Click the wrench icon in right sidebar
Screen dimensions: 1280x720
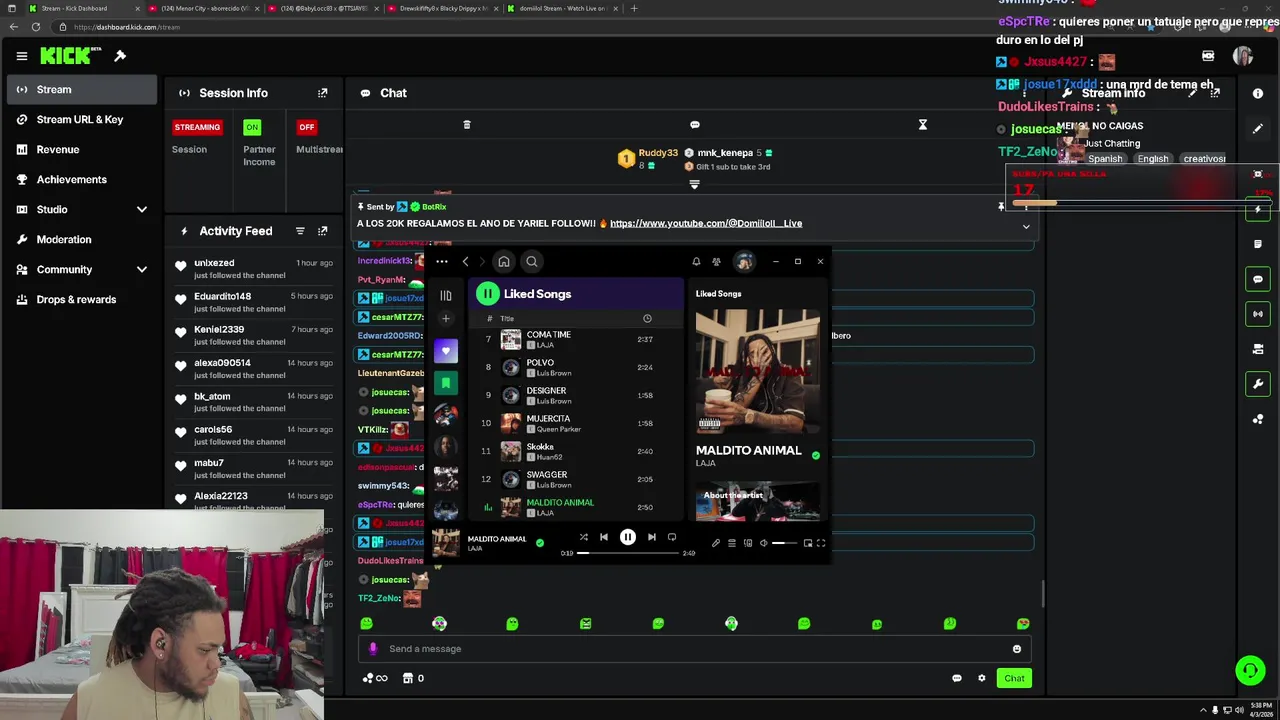click(x=1258, y=384)
